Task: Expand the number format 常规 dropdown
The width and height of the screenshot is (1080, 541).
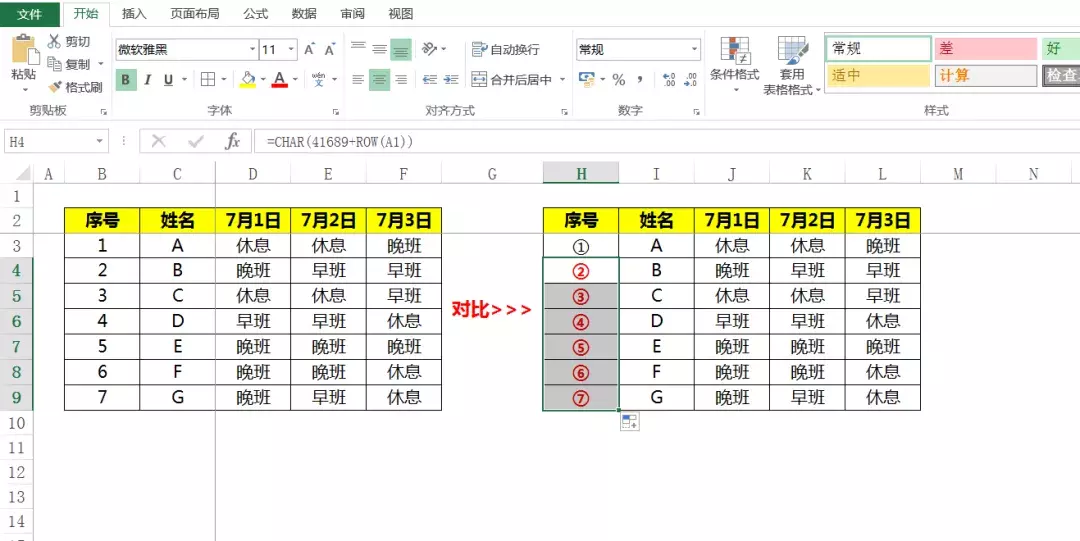Action: (x=694, y=50)
